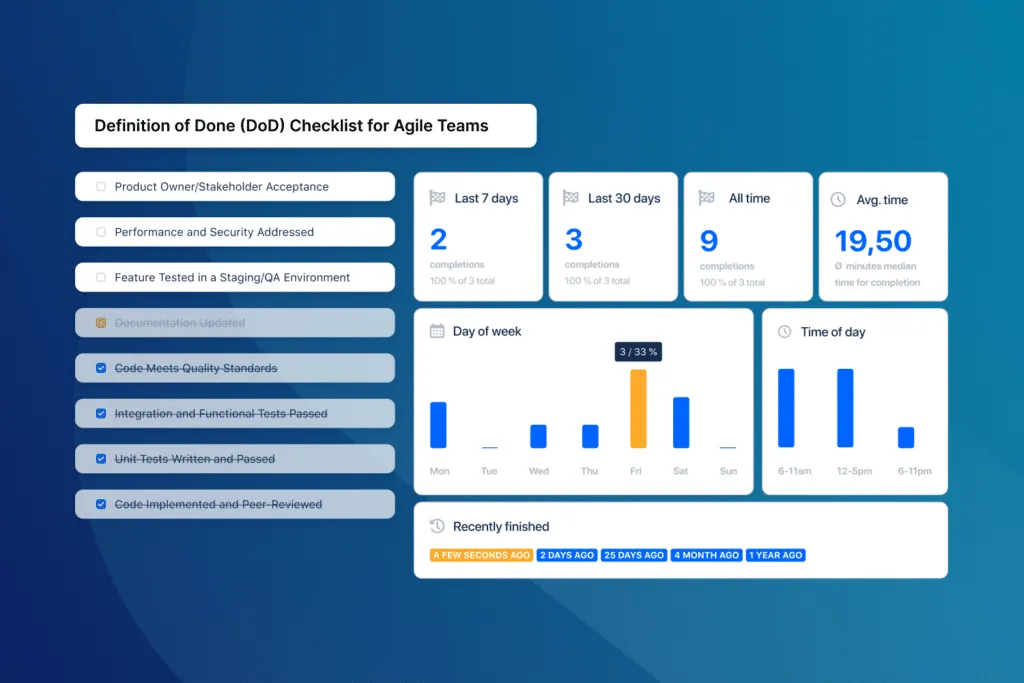
Task: Click the 12-5pm axis label
Action: 854,471
